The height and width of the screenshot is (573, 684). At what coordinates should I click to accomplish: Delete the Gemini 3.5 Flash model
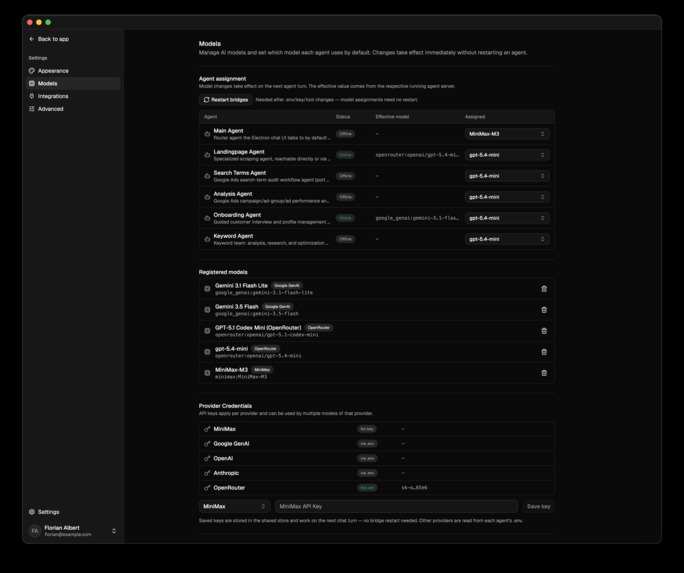point(544,310)
